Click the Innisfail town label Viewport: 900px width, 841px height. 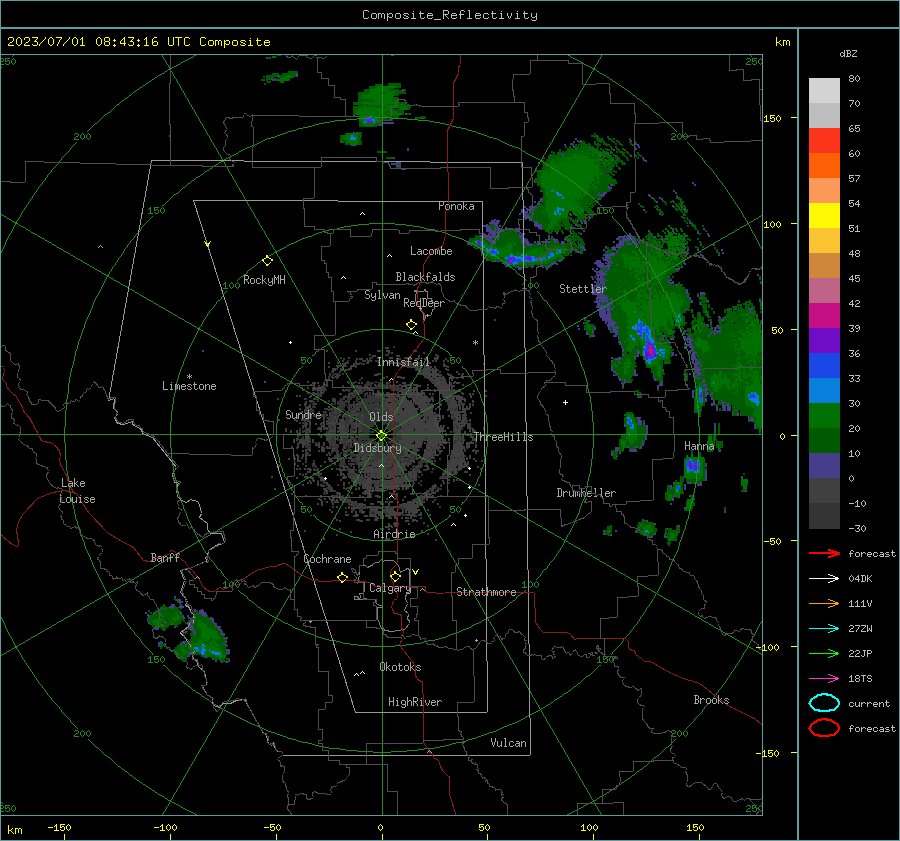pyautogui.click(x=403, y=362)
